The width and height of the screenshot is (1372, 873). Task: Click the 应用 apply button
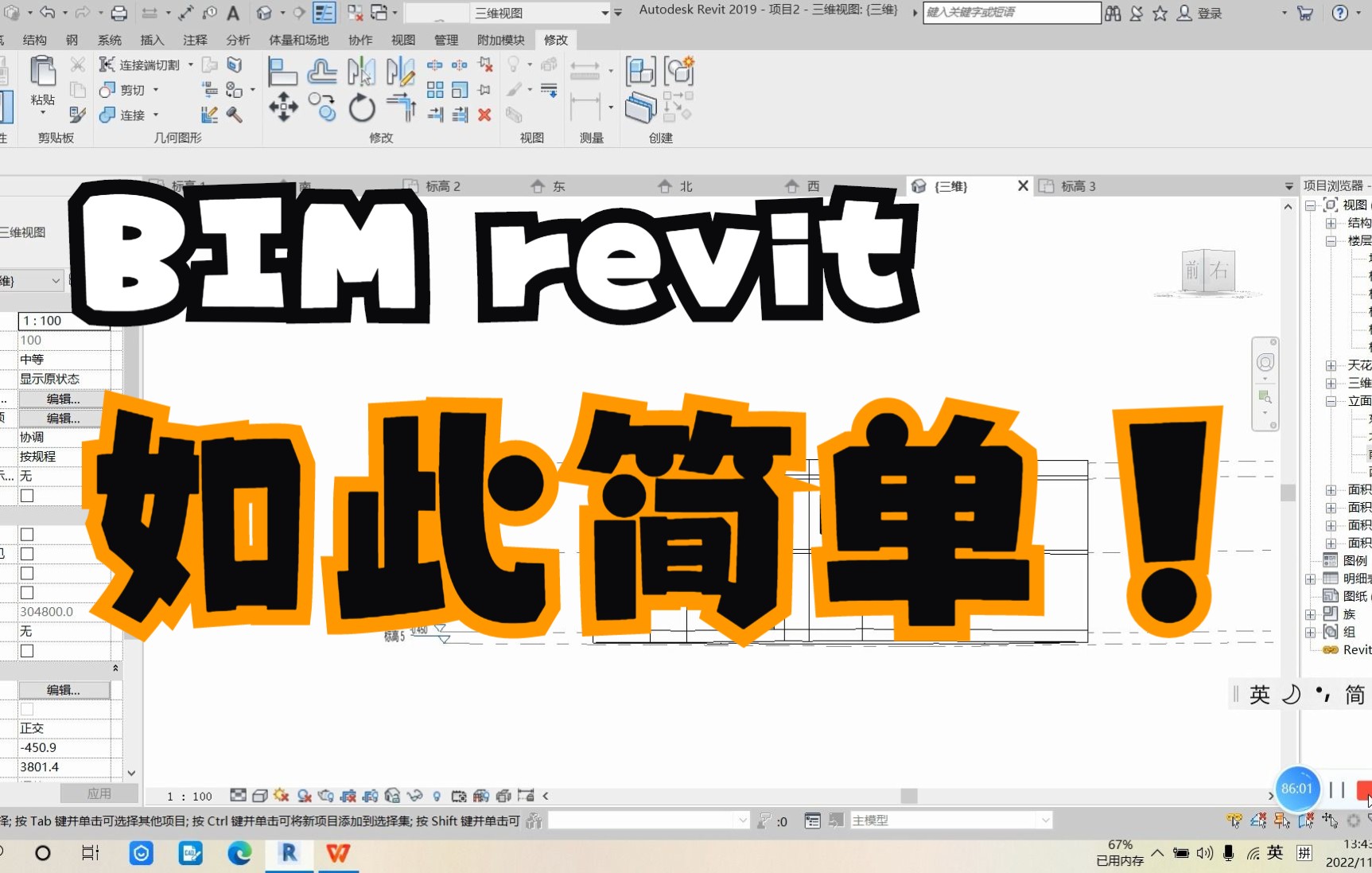click(x=99, y=793)
